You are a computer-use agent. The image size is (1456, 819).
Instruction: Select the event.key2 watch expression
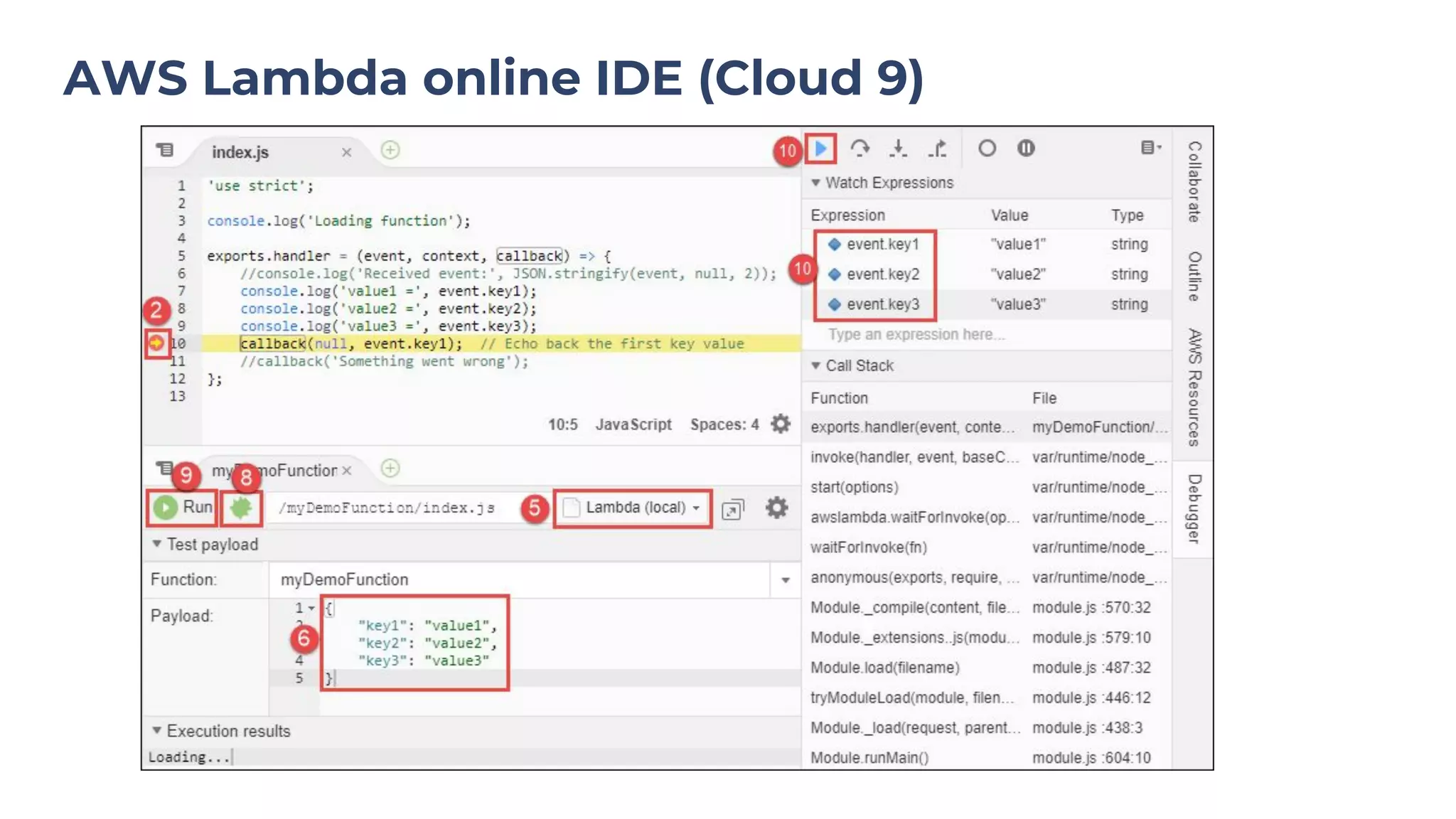883,274
